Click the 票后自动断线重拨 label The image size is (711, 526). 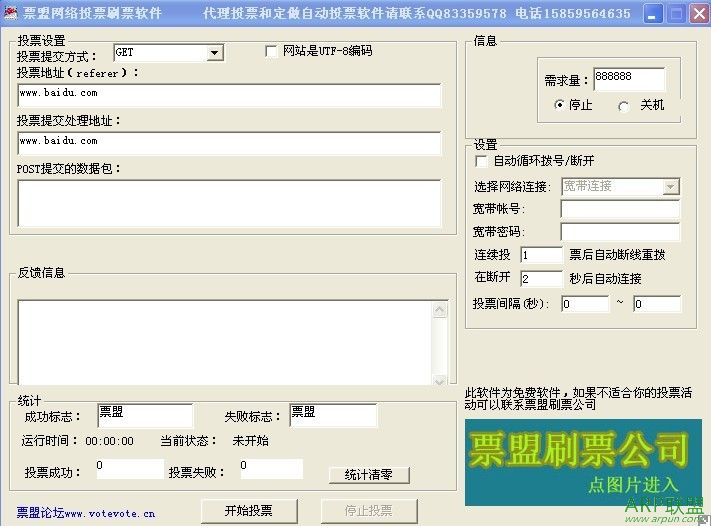click(617, 255)
